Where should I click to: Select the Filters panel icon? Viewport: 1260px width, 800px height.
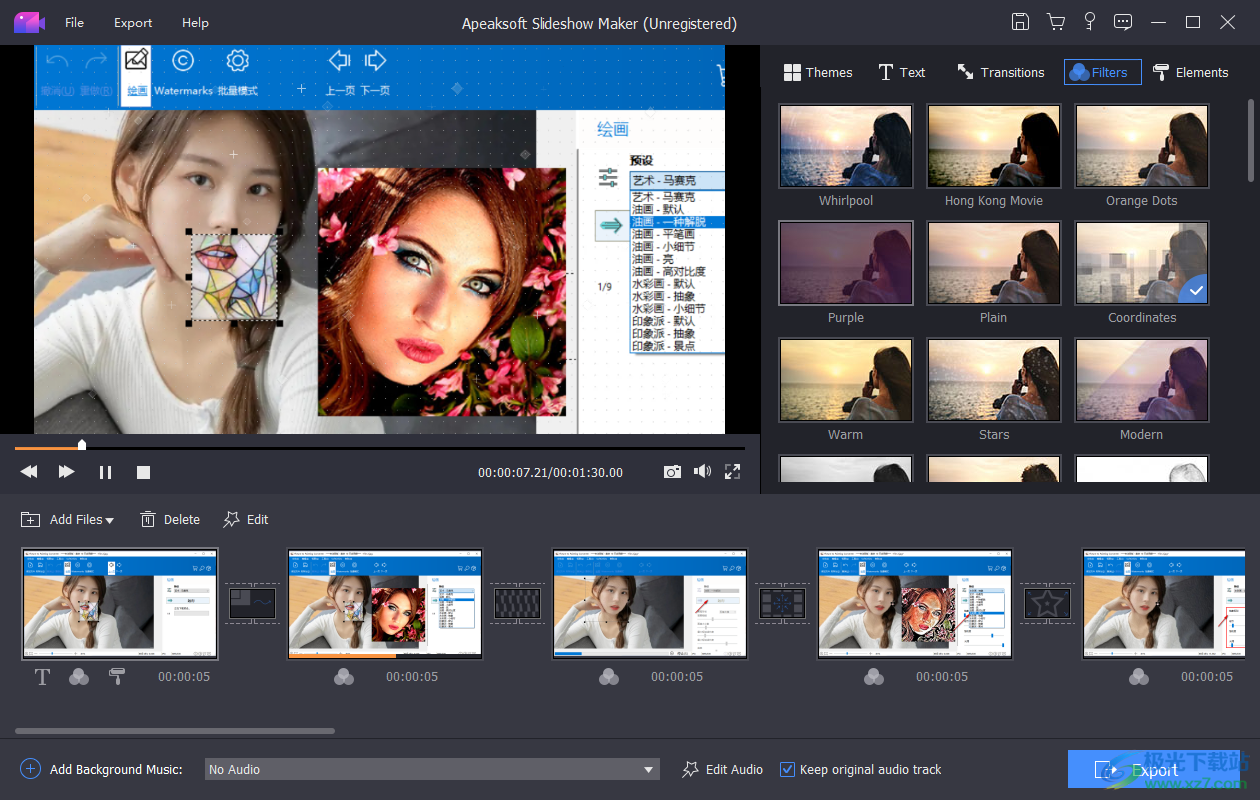click(x=1082, y=72)
